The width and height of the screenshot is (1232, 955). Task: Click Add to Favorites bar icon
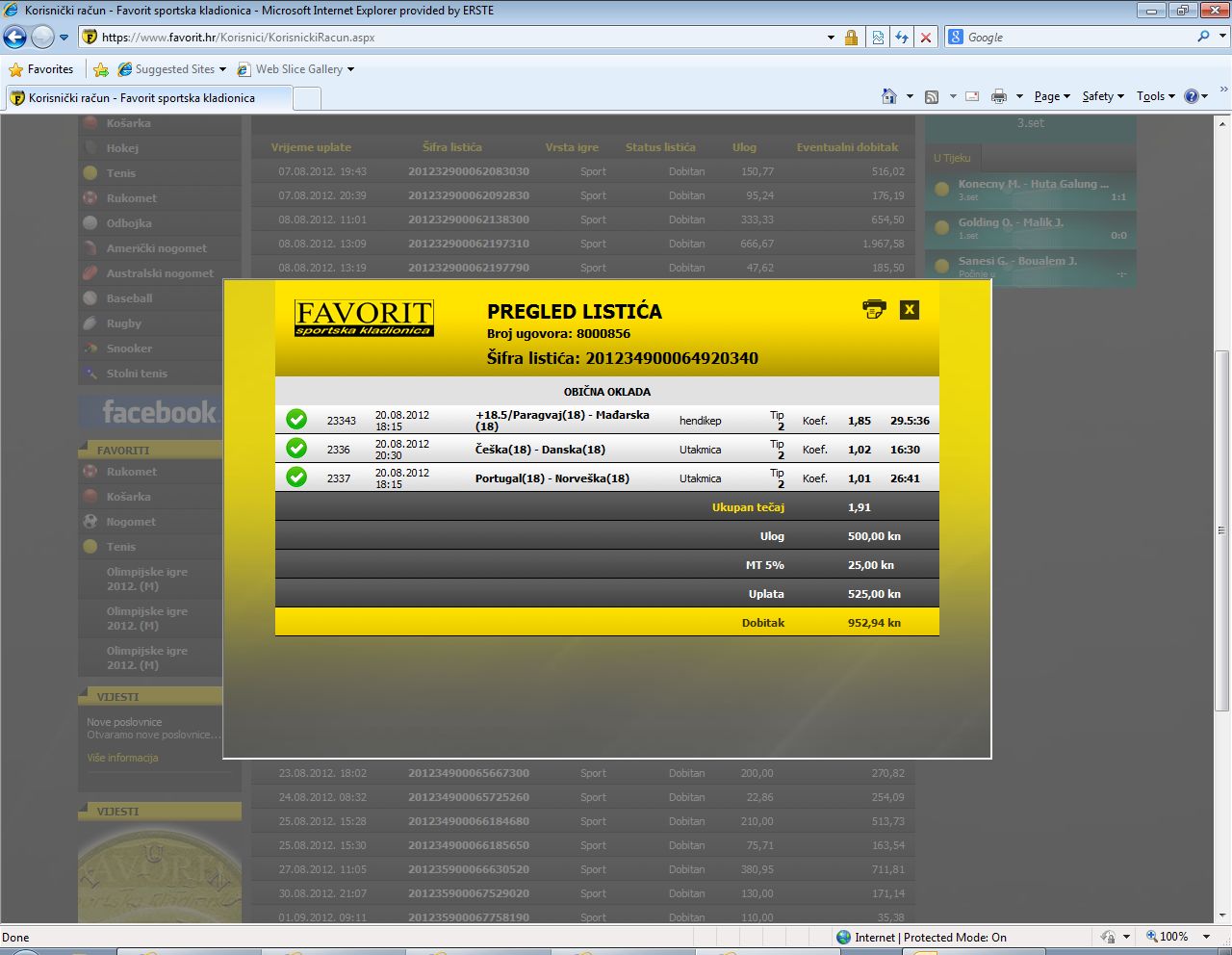[101, 69]
